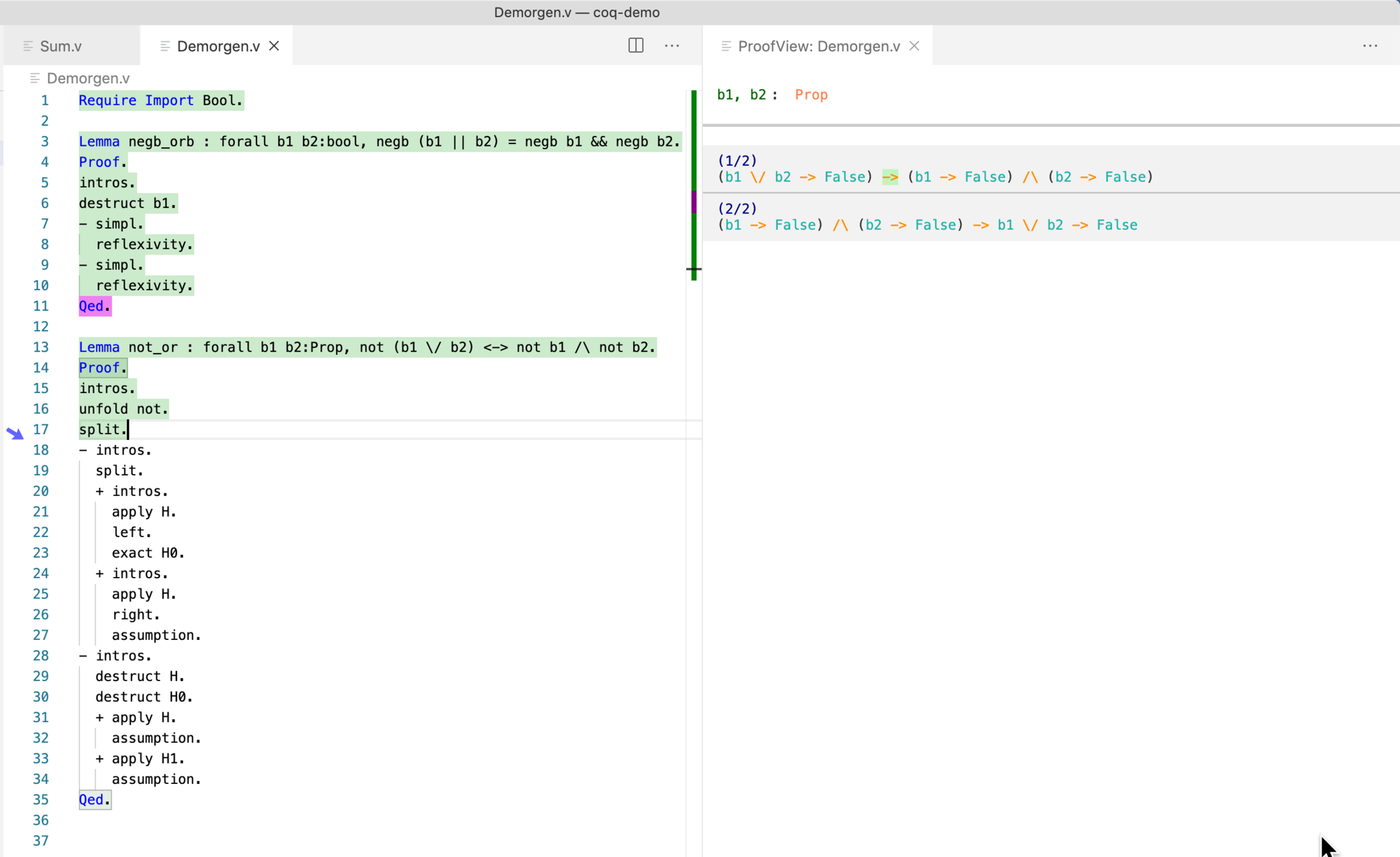
Task: Click the Lemma not_or statement line
Action: 366,347
